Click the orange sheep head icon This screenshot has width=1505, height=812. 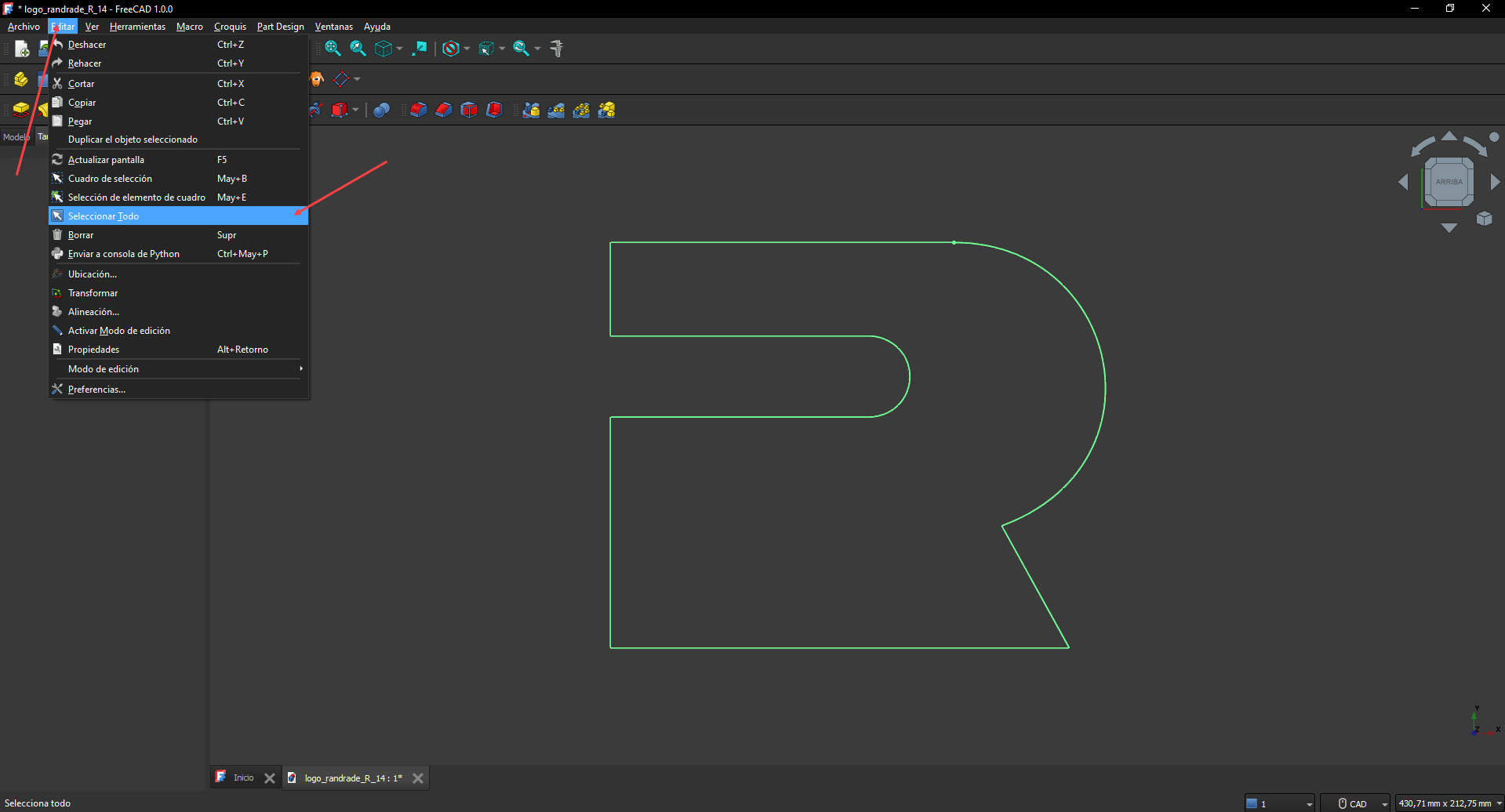click(x=317, y=79)
